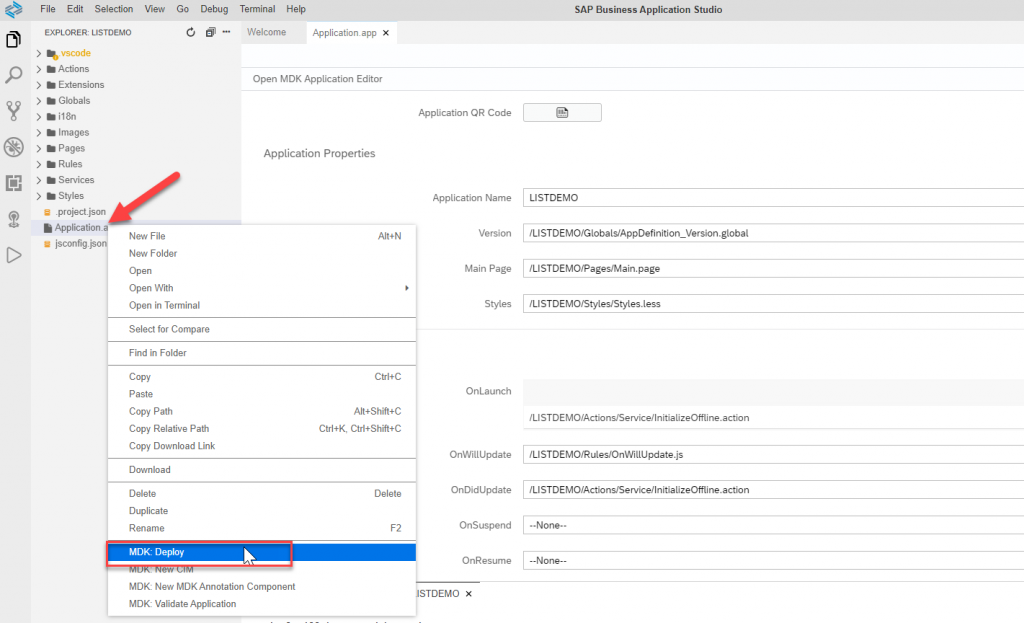The image size is (1024, 623).
Task: Choose Rename in context menu
Action: (262, 528)
